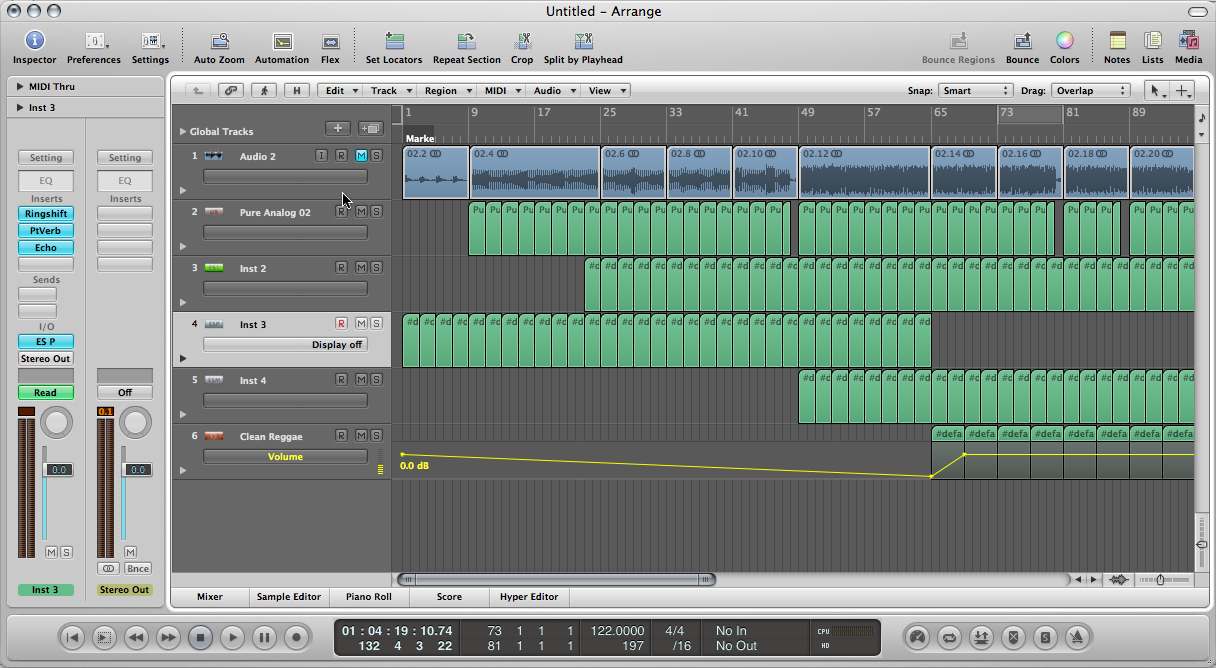This screenshot has width=1216, height=668.
Task: Click the Auto Zoom toolbar icon
Action: (x=219, y=42)
